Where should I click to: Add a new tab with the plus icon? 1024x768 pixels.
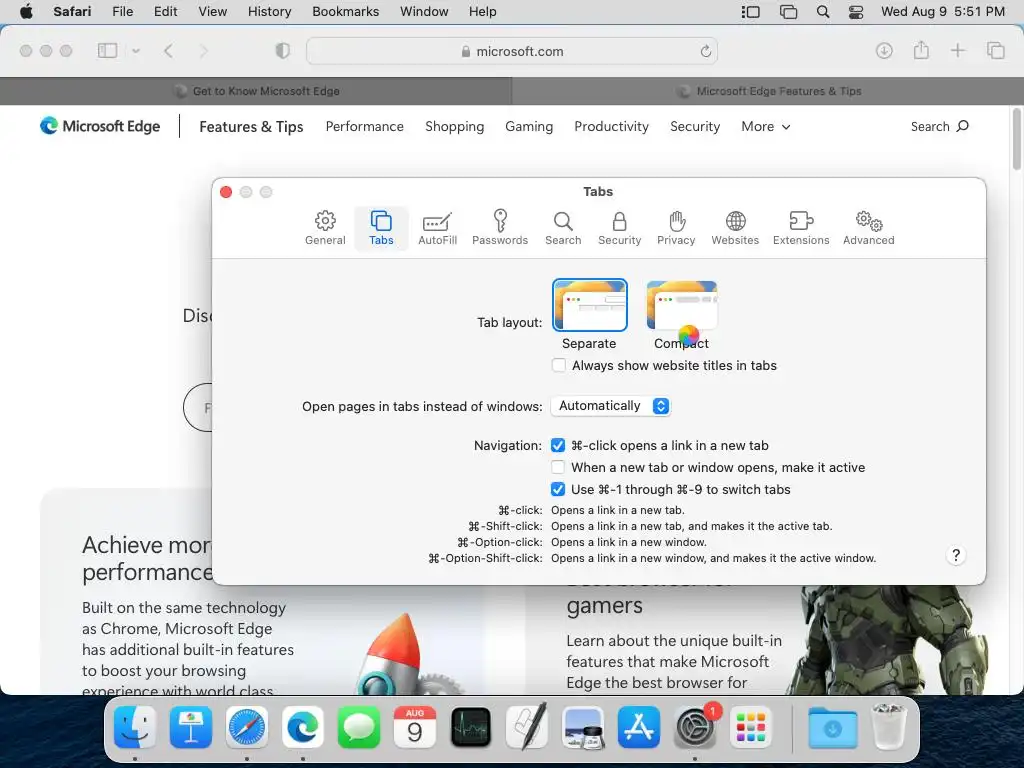pyautogui.click(x=957, y=50)
